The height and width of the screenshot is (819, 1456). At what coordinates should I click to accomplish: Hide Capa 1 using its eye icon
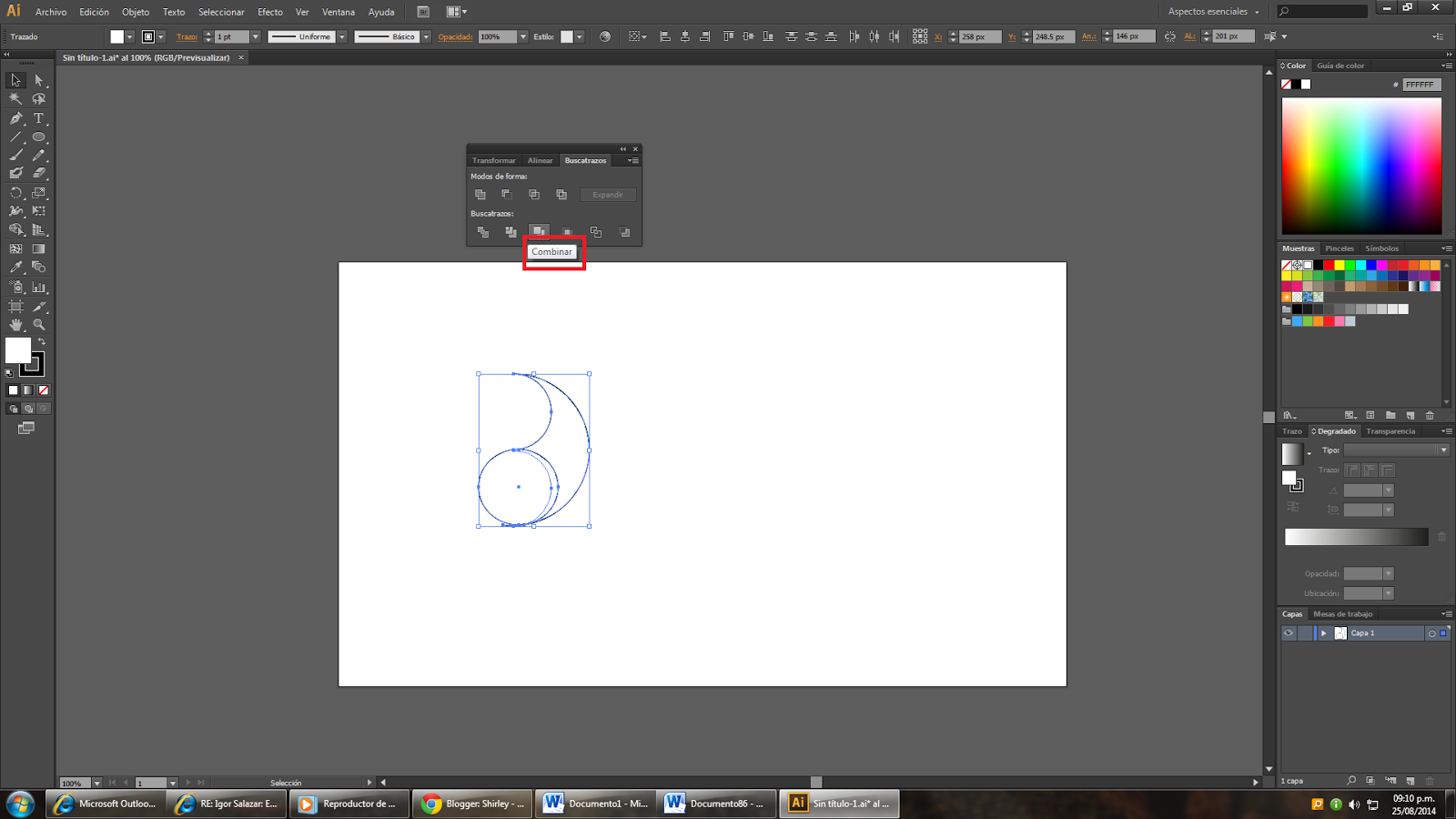tap(1289, 632)
